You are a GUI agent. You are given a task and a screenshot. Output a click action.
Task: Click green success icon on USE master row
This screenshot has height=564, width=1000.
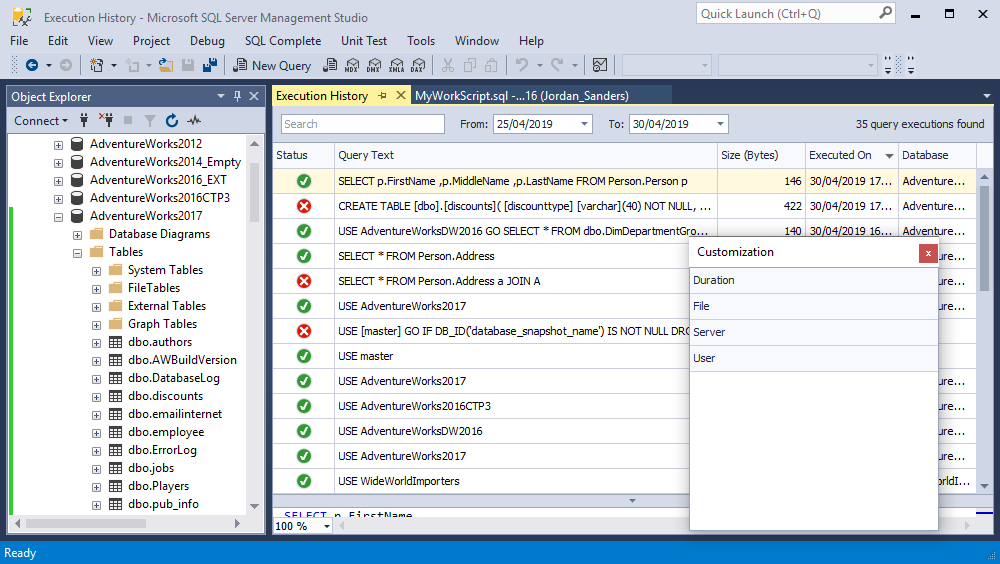point(304,356)
